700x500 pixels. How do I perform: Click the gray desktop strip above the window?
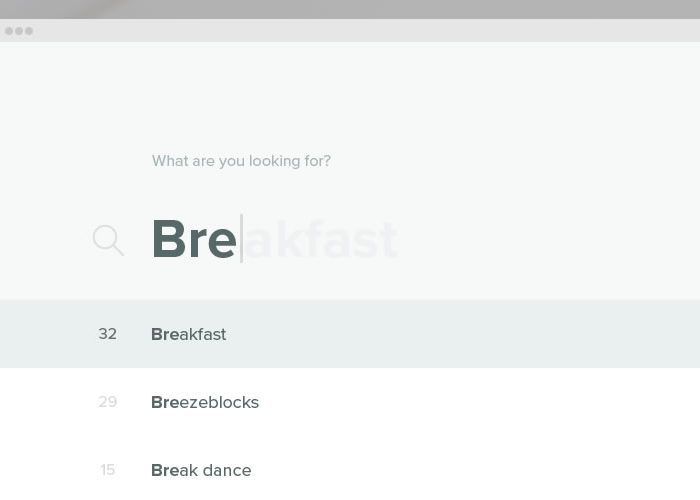(350, 9)
